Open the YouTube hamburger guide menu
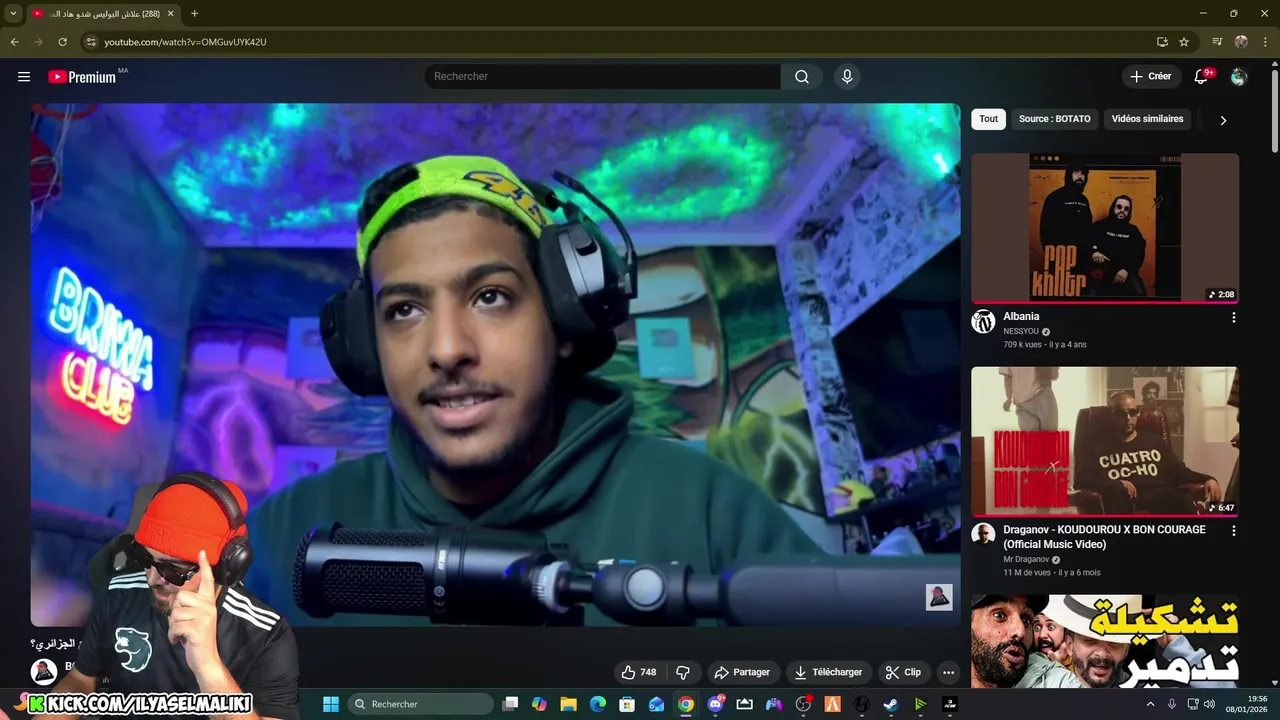The height and width of the screenshot is (720, 1280). (24, 77)
